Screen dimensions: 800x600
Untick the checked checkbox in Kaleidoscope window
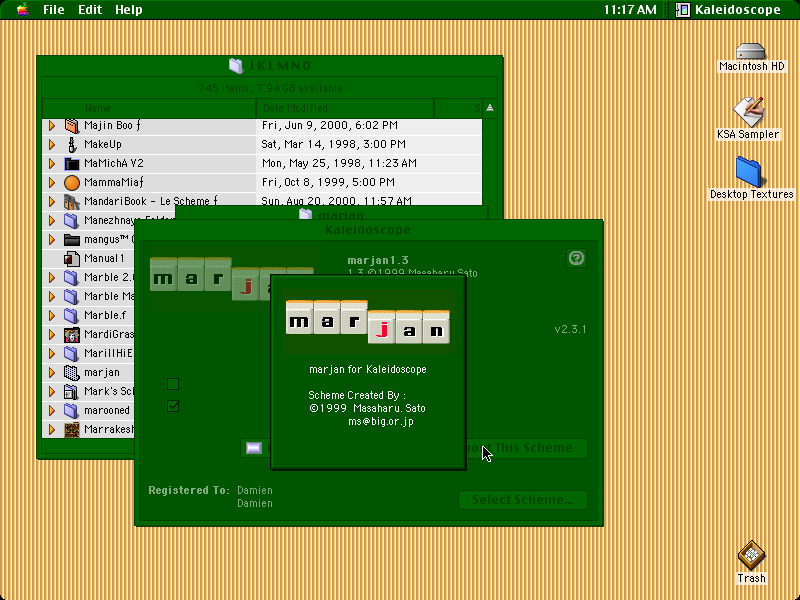pos(173,406)
